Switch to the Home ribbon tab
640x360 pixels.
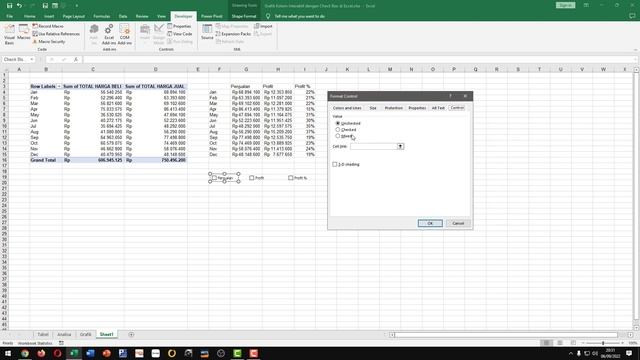point(29,16)
